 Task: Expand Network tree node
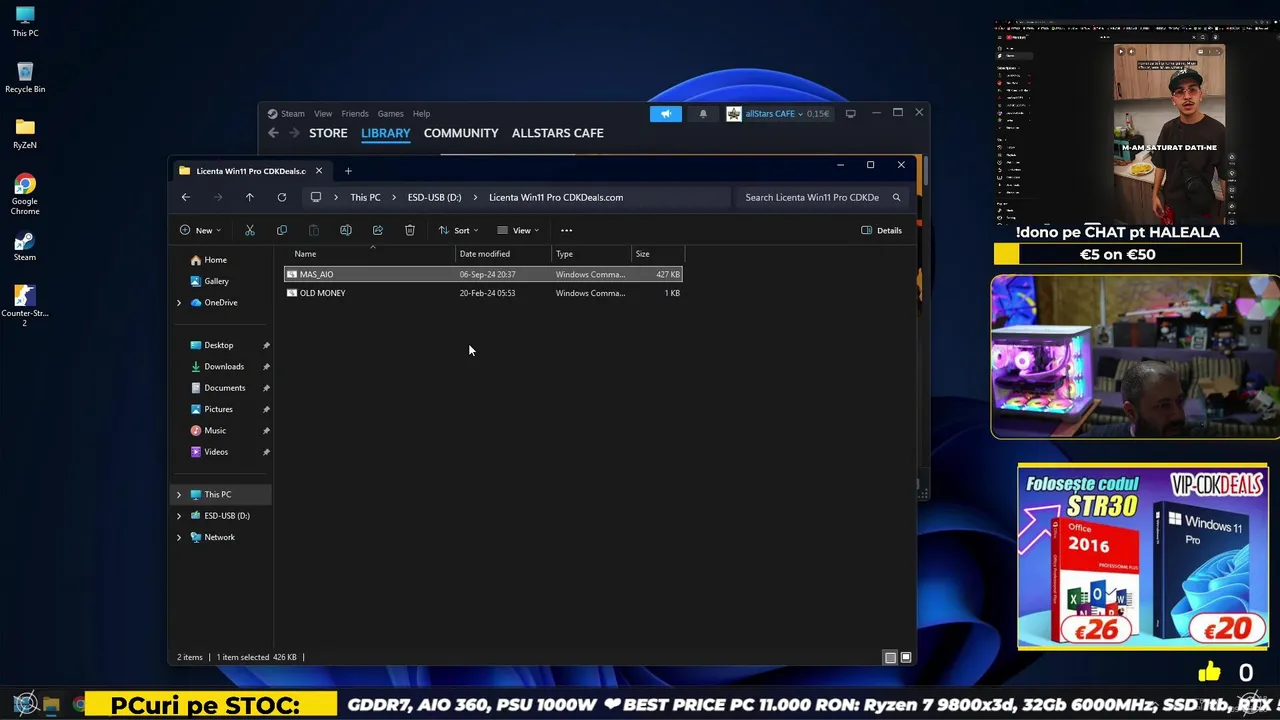(x=179, y=537)
